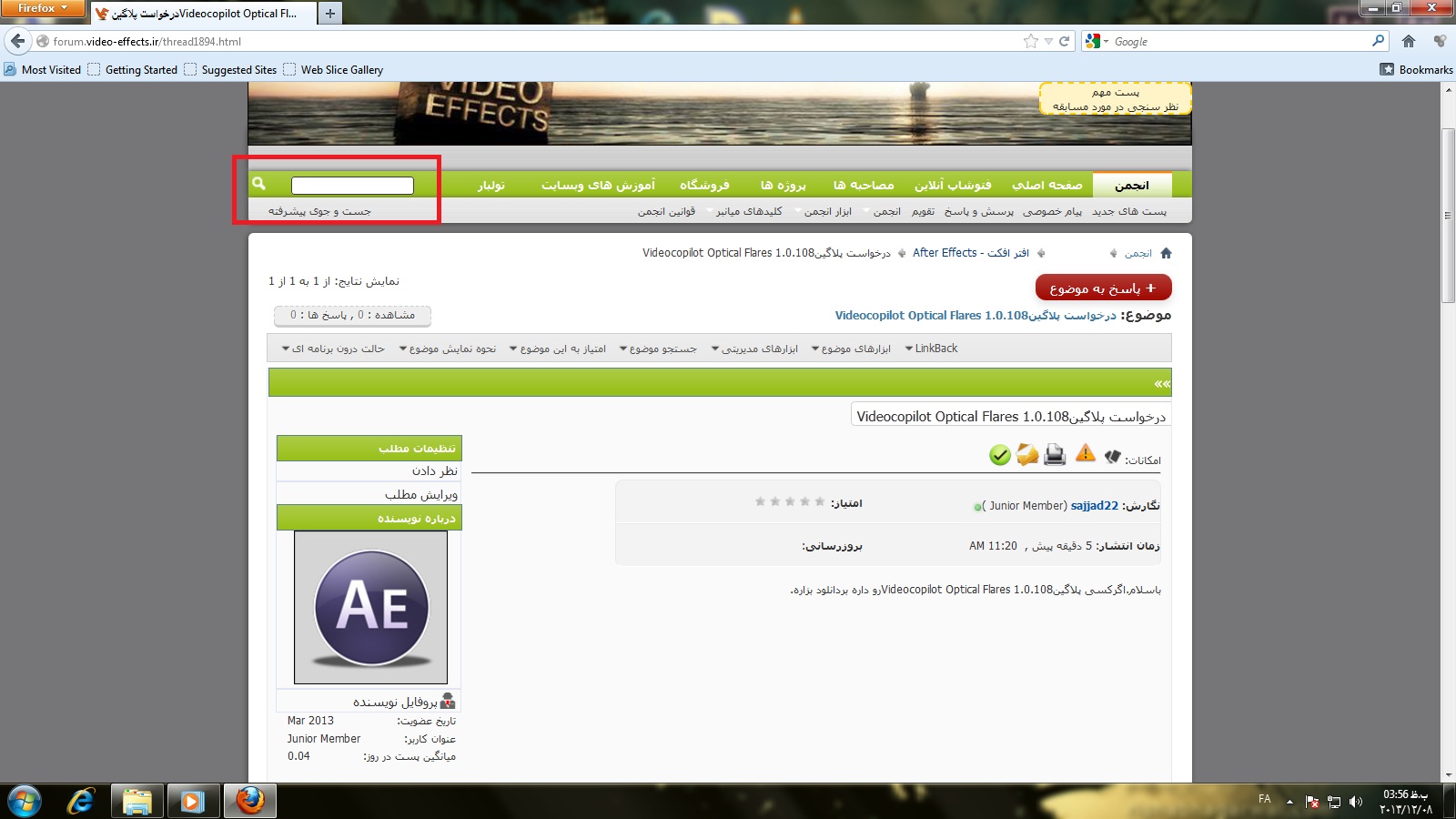Expand the LinkBack dropdown
Screen dimensions: 1456x819
point(931,349)
